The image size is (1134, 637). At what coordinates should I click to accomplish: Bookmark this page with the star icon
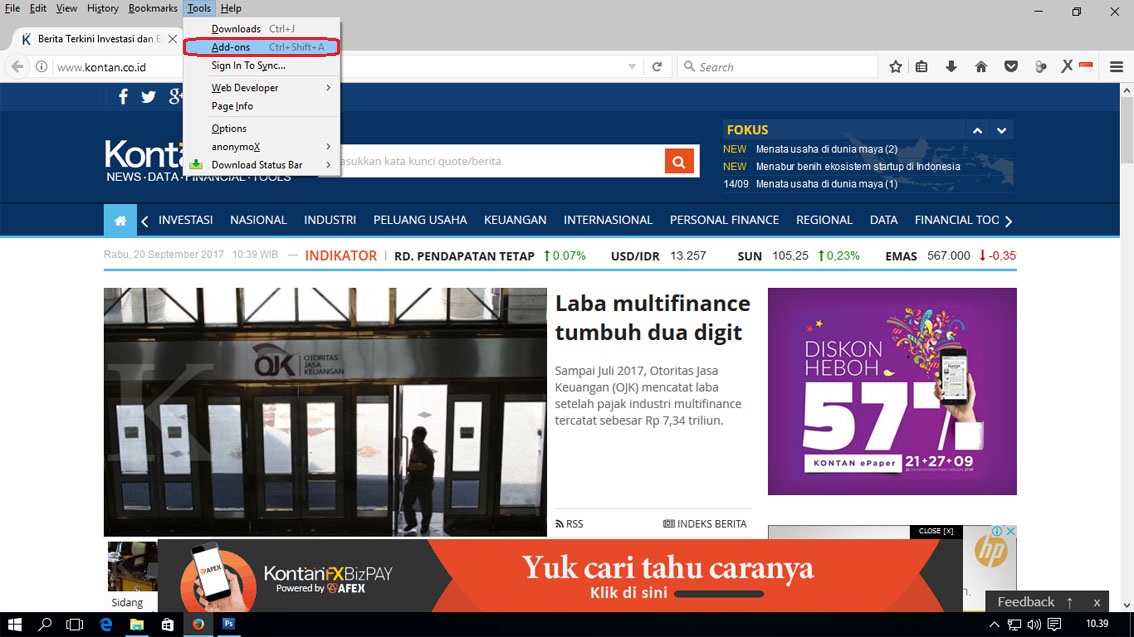click(x=895, y=67)
